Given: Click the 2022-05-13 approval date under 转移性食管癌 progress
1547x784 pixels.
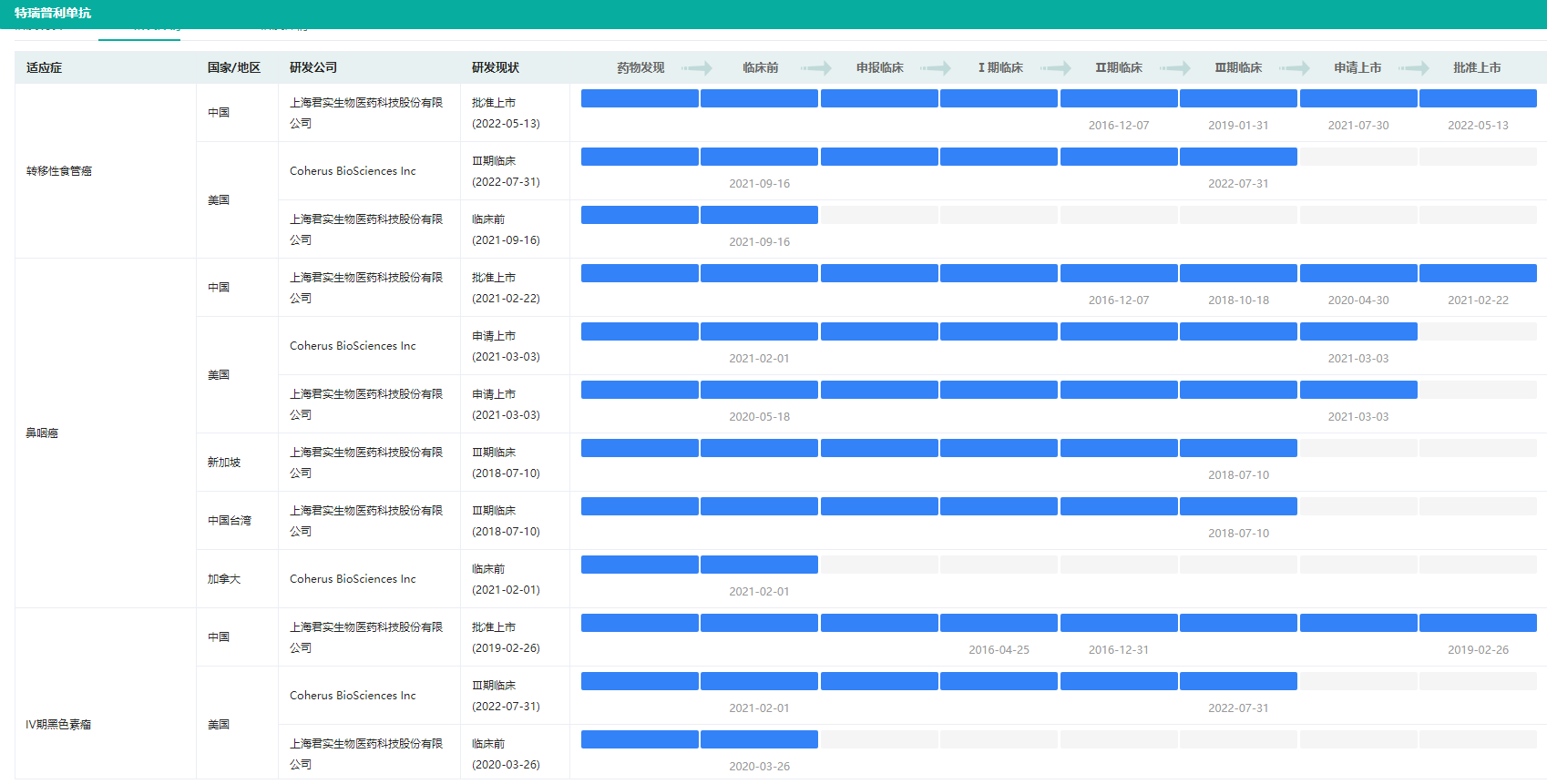Looking at the screenshot, I should click(x=1478, y=126).
